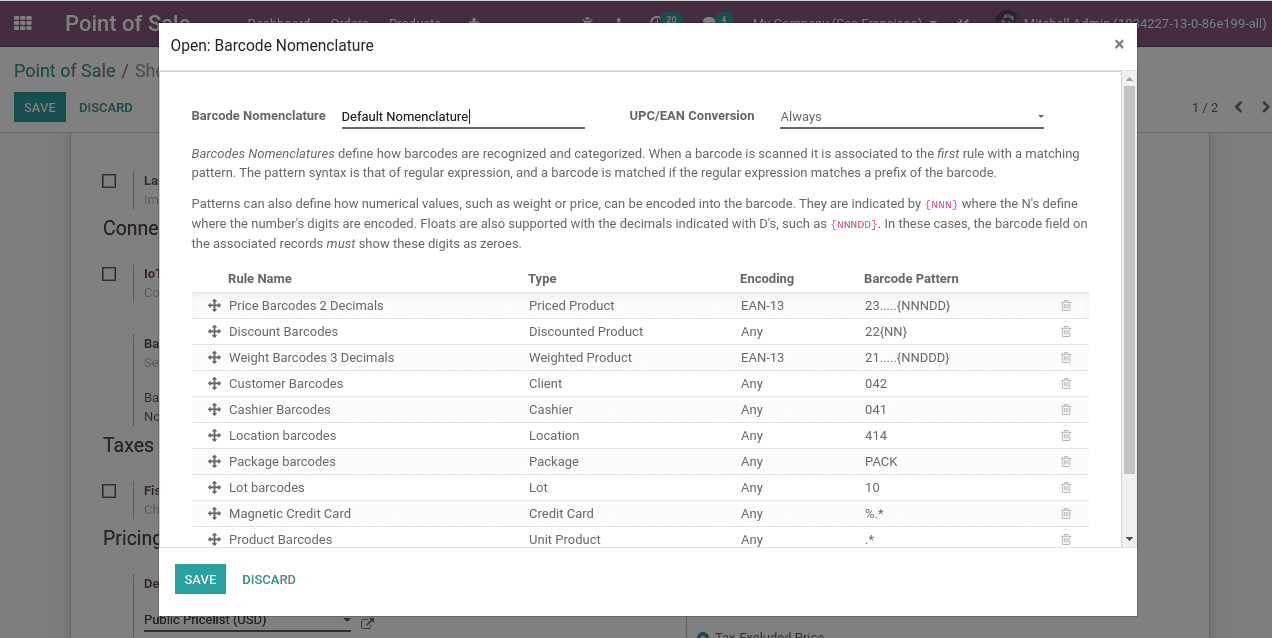Click drag handle for Cashier Barcodes row

(x=214, y=410)
